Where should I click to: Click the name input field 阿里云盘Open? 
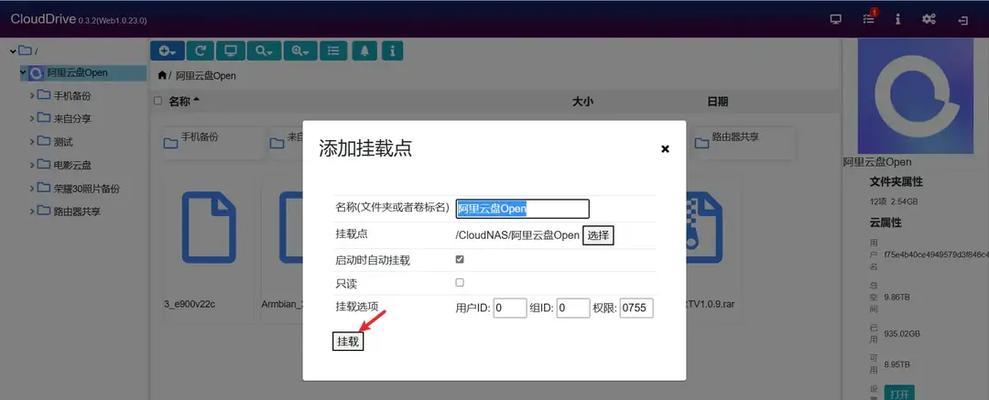click(522, 209)
